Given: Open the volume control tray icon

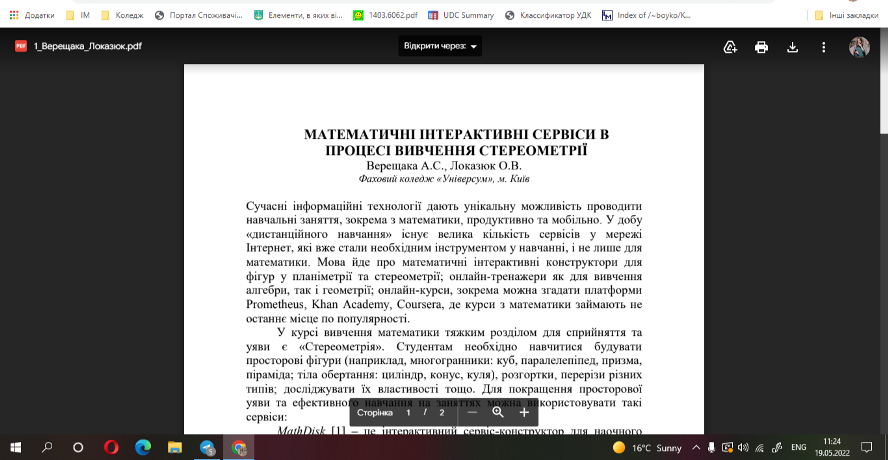Looking at the screenshot, I should tap(744, 448).
